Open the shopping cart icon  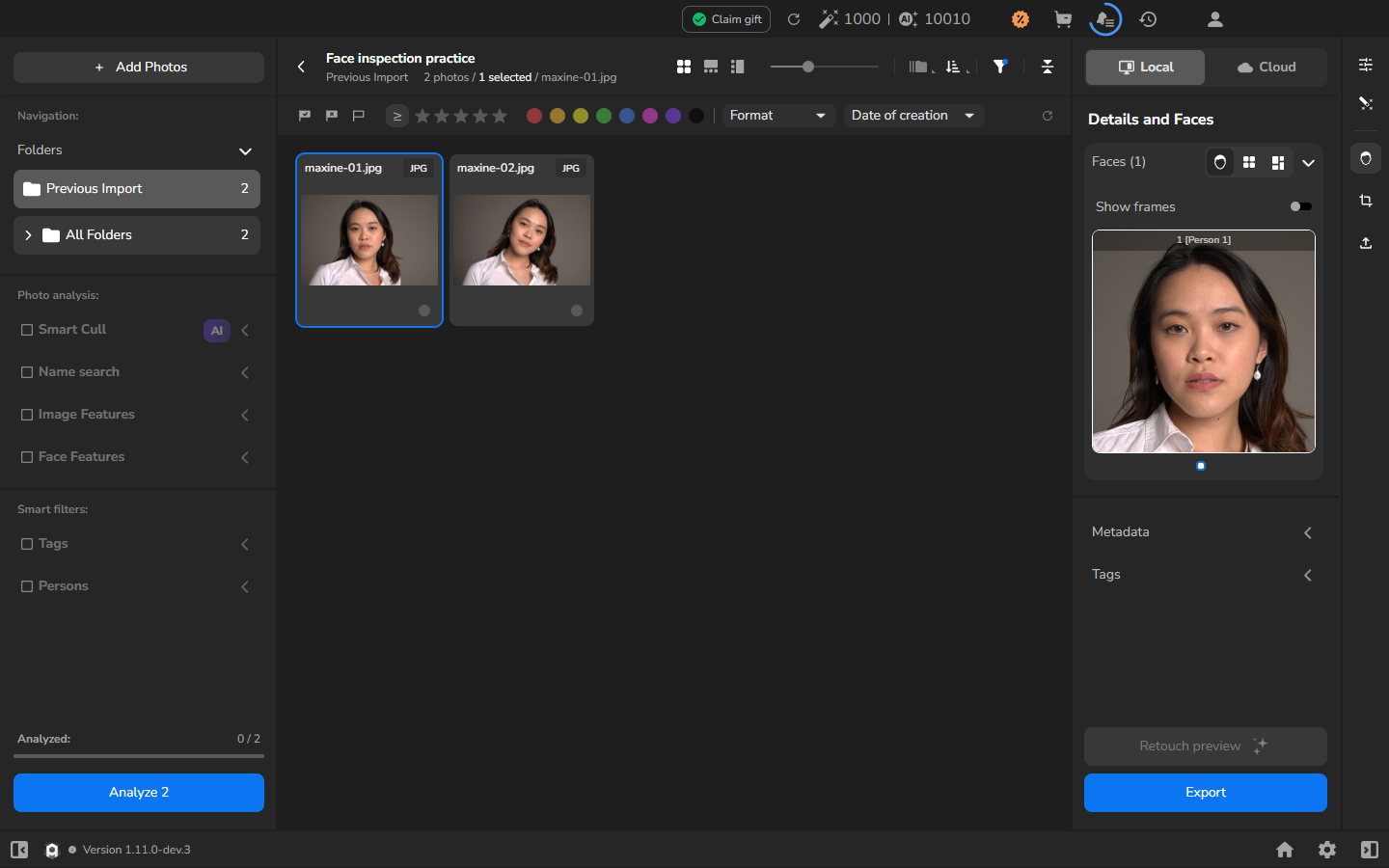coord(1063,19)
